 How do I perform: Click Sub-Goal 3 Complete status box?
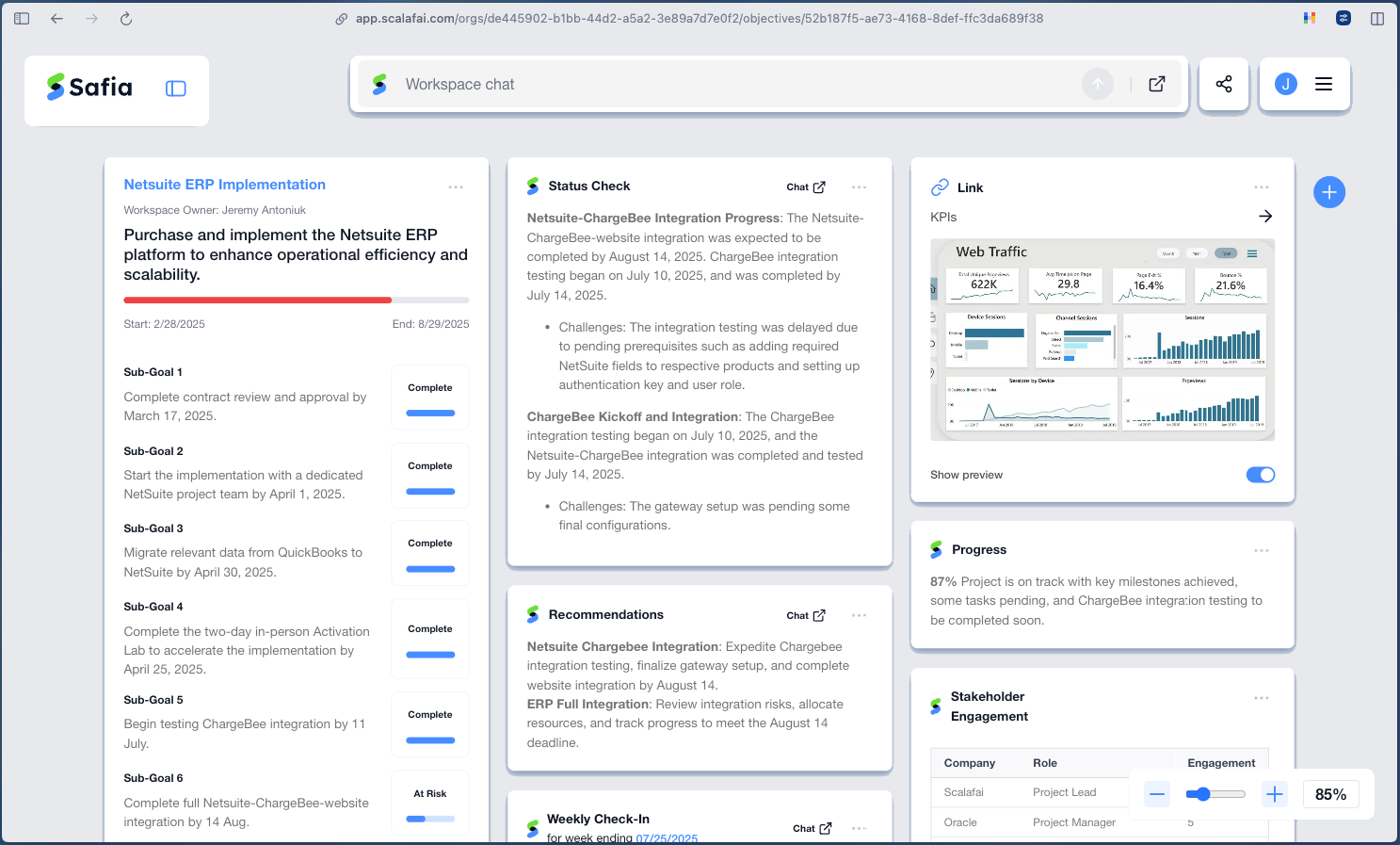click(x=430, y=552)
